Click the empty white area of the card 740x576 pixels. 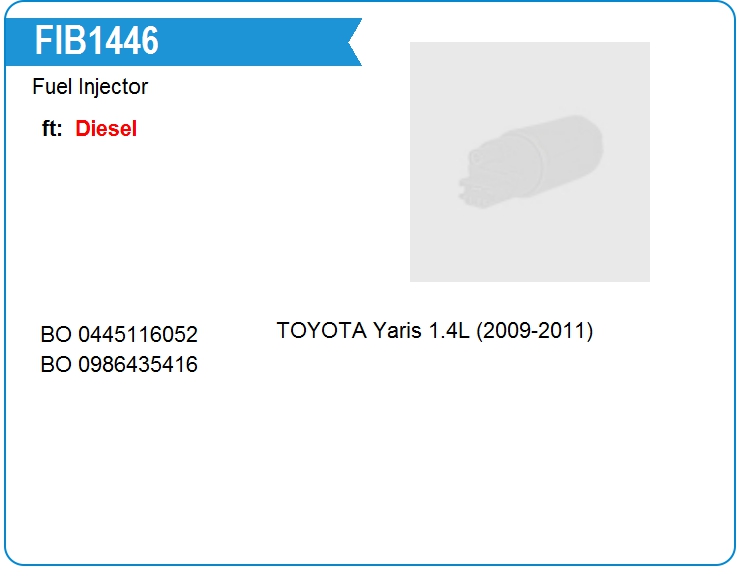(370, 472)
